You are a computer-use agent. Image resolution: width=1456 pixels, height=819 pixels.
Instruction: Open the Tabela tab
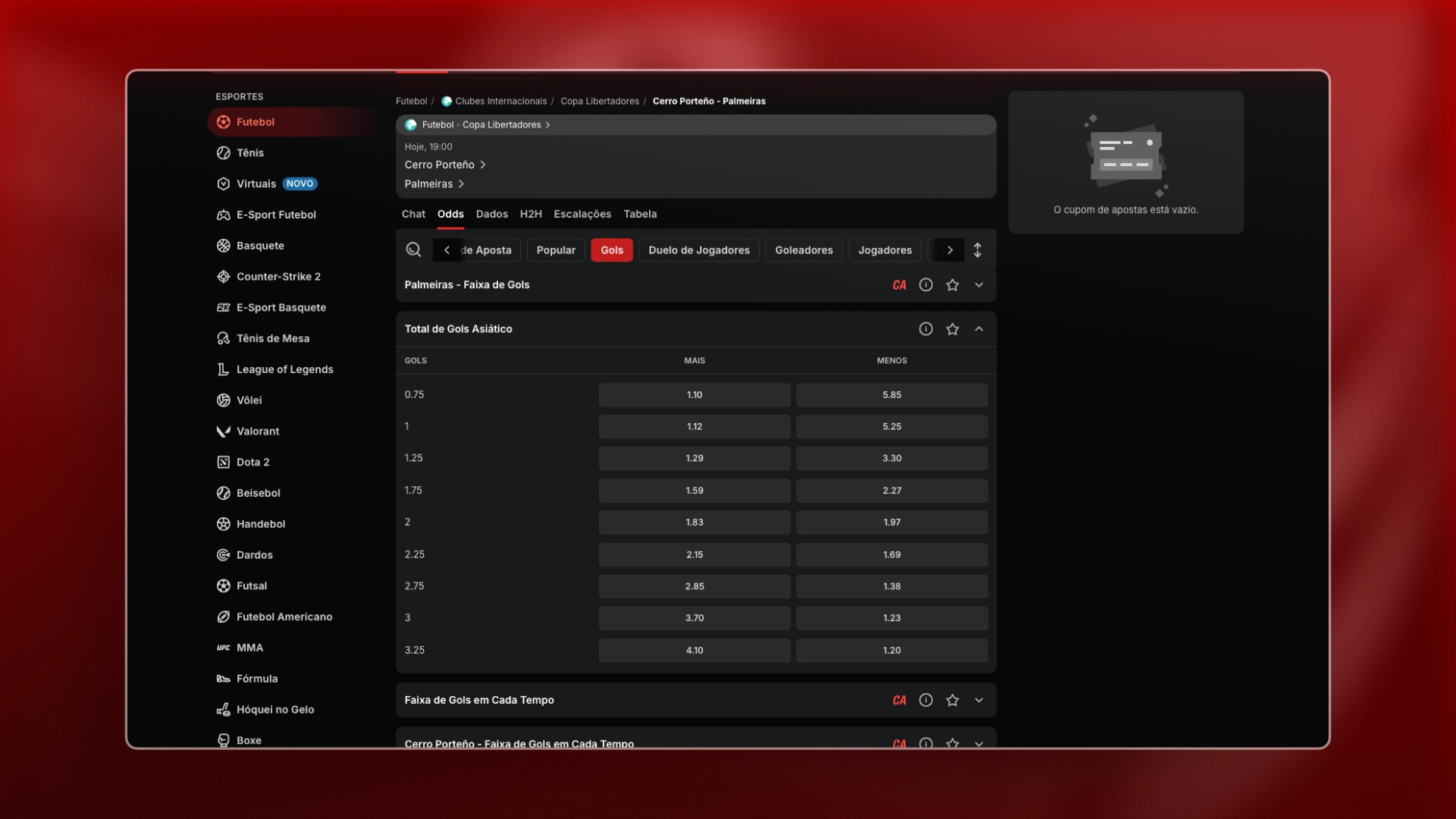coord(640,215)
